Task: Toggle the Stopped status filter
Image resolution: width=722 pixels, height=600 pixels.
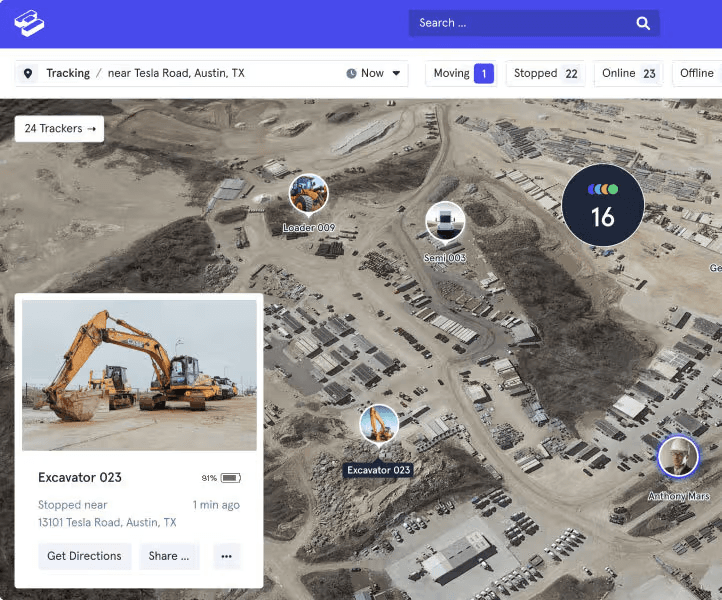Action: pos(545,74)
